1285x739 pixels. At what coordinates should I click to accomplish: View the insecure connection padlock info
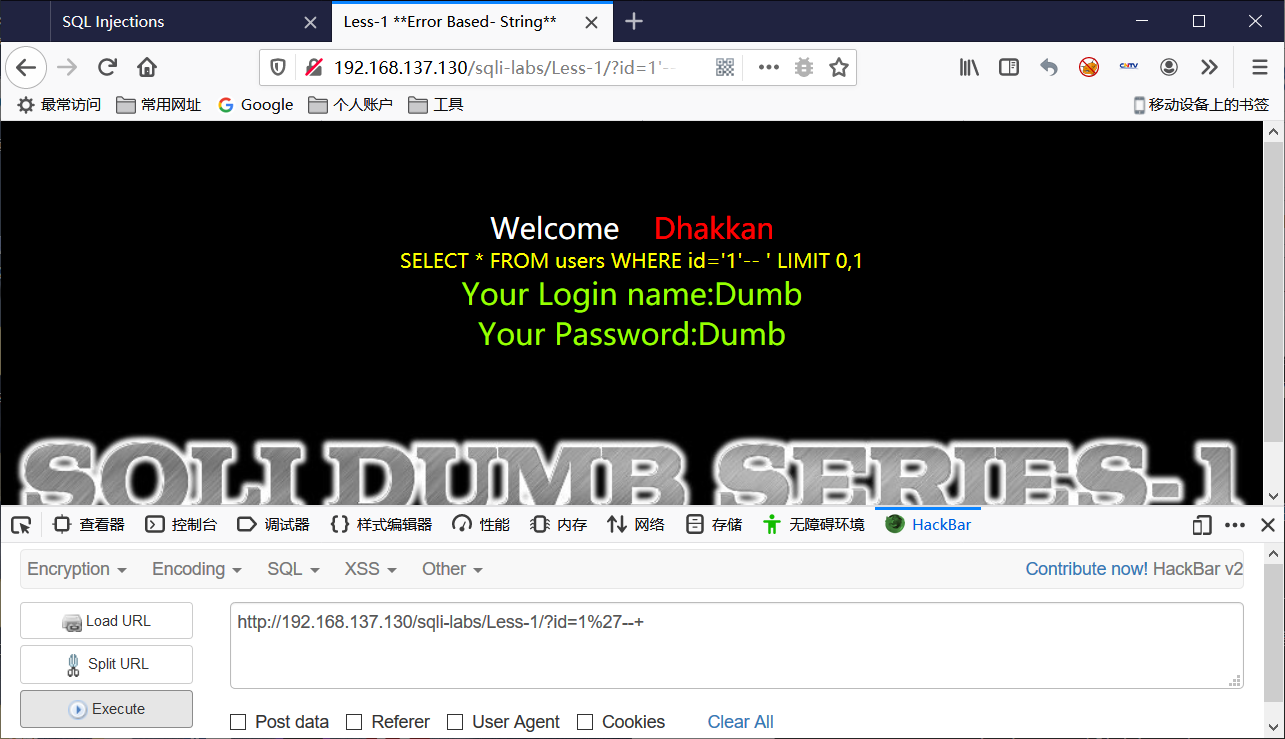tap(314, 67)
